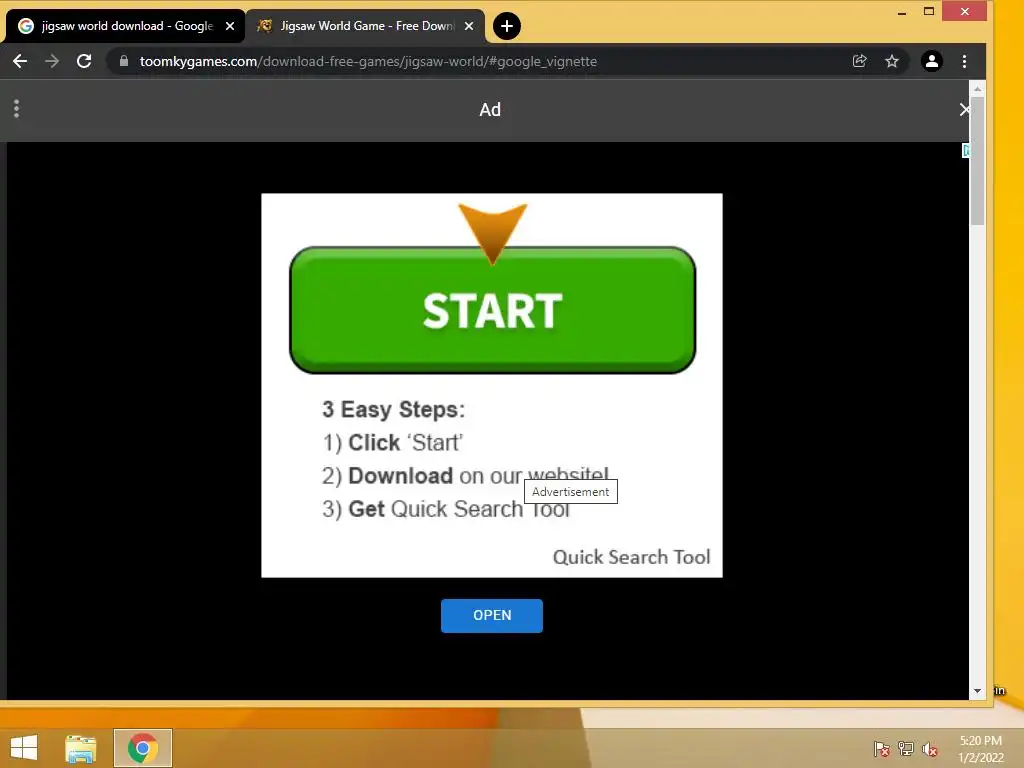Click the '3 Easy Steps:' text

coord(393,409)
